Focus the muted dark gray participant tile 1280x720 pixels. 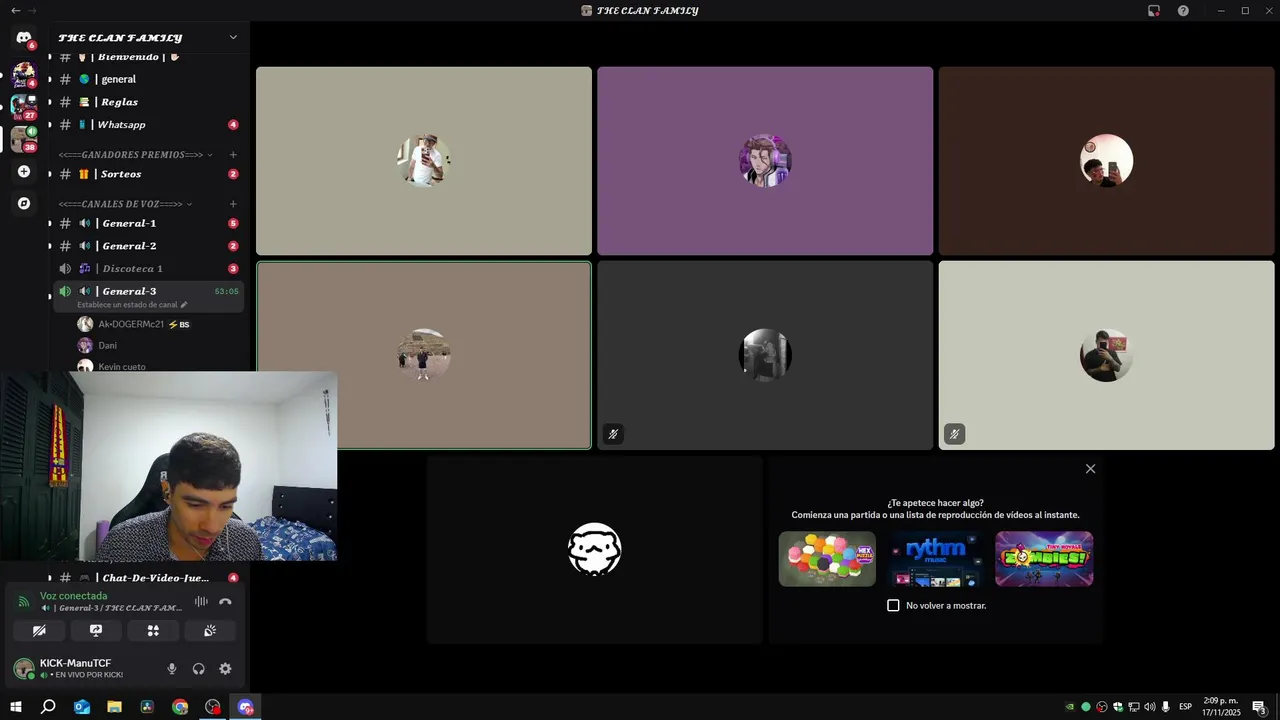pos(765,355)
